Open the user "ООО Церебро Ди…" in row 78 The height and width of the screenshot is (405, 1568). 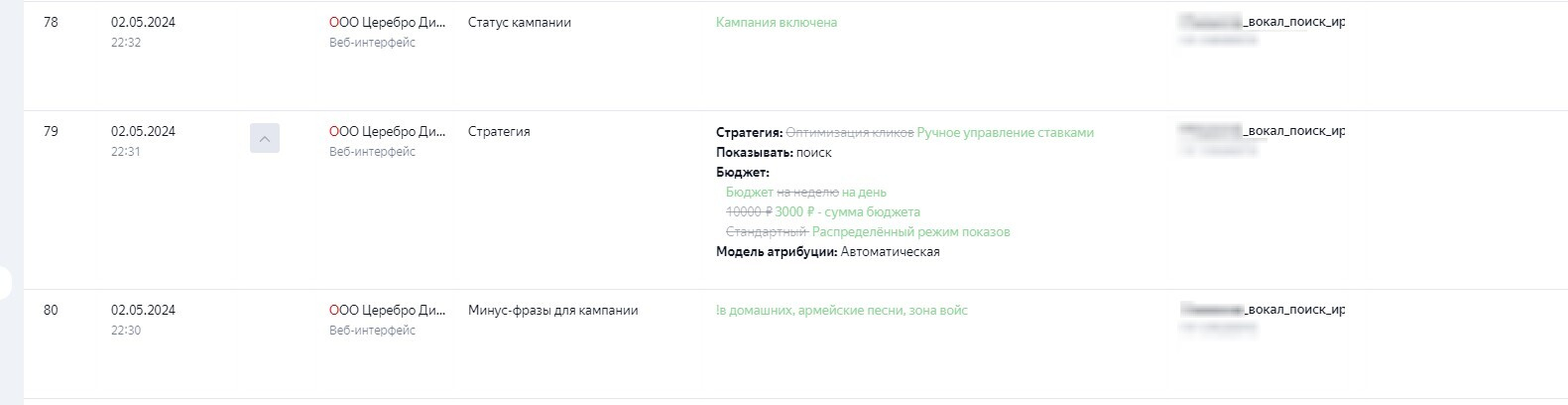(x=387, y=23)
